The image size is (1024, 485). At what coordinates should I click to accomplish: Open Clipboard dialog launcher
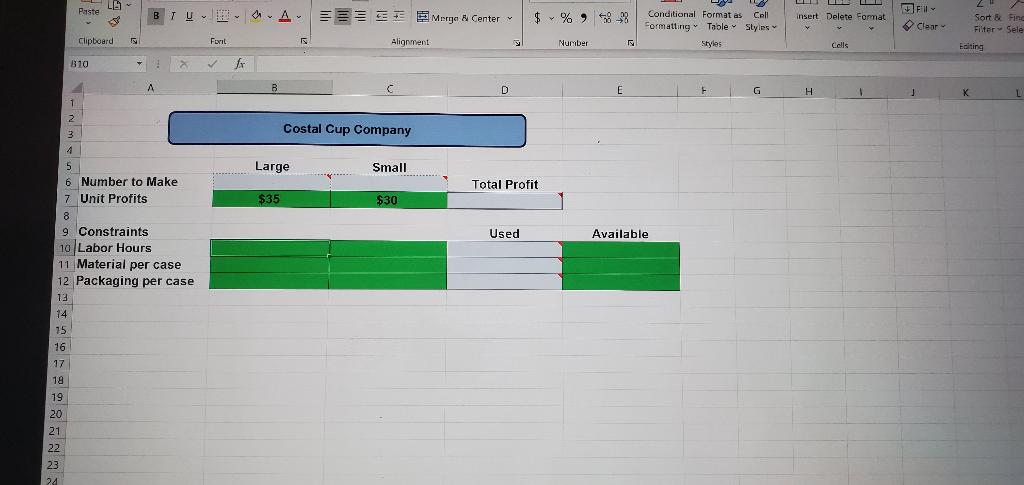[x=133, y=41]
